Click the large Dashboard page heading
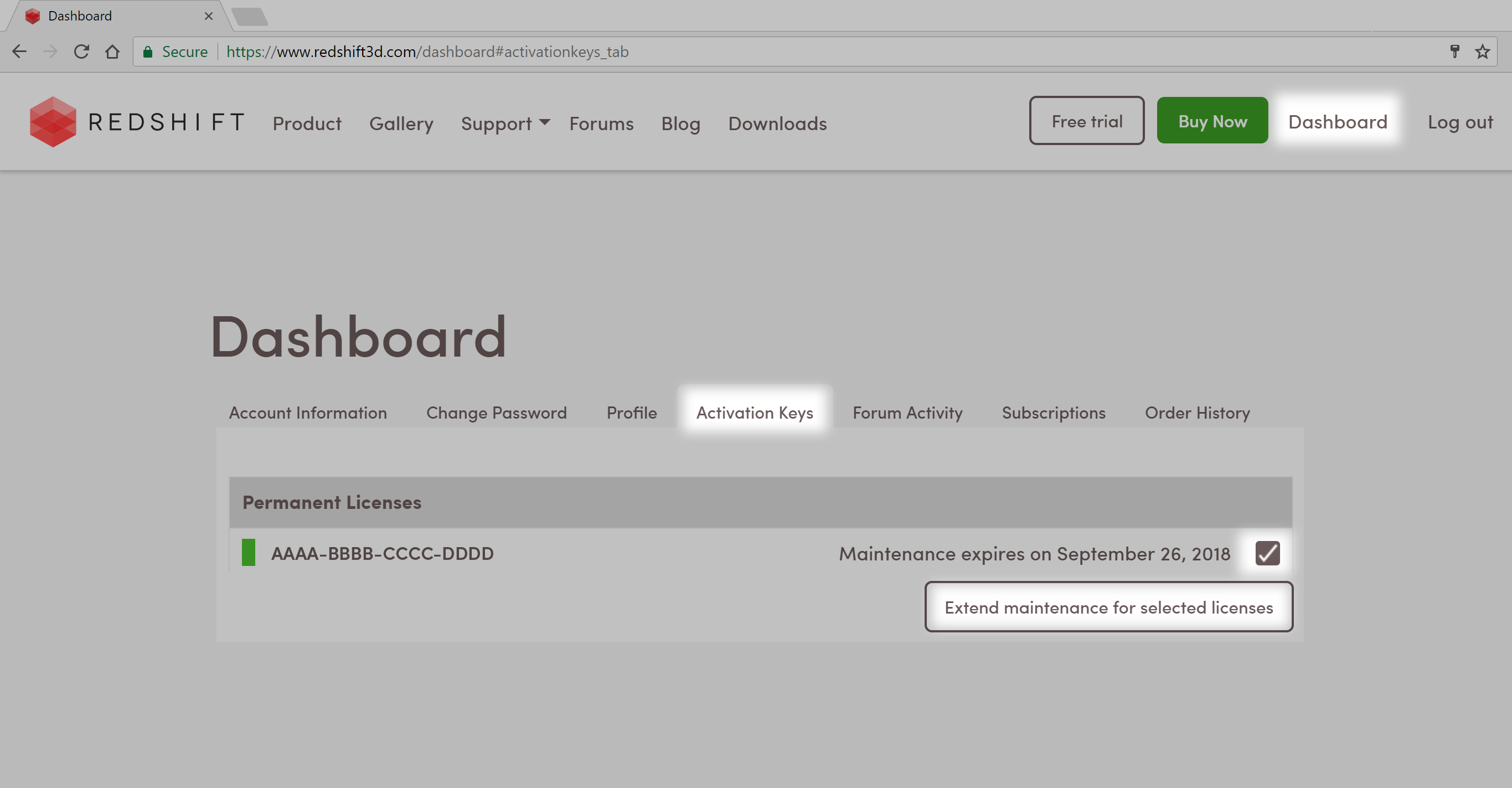This screenshot has height=788, width=1512. [358, 336]
